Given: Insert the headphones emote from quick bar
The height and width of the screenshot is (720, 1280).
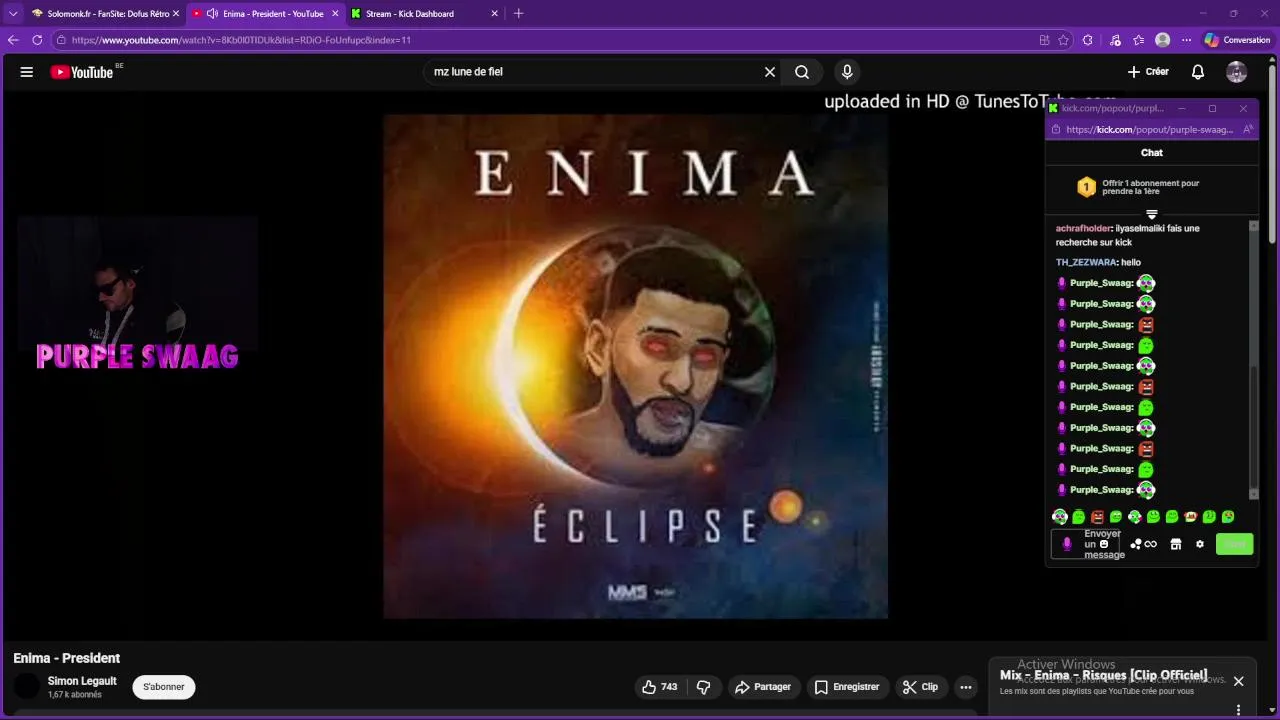Looking at the screenshot, I should (x=1060, y=517).
